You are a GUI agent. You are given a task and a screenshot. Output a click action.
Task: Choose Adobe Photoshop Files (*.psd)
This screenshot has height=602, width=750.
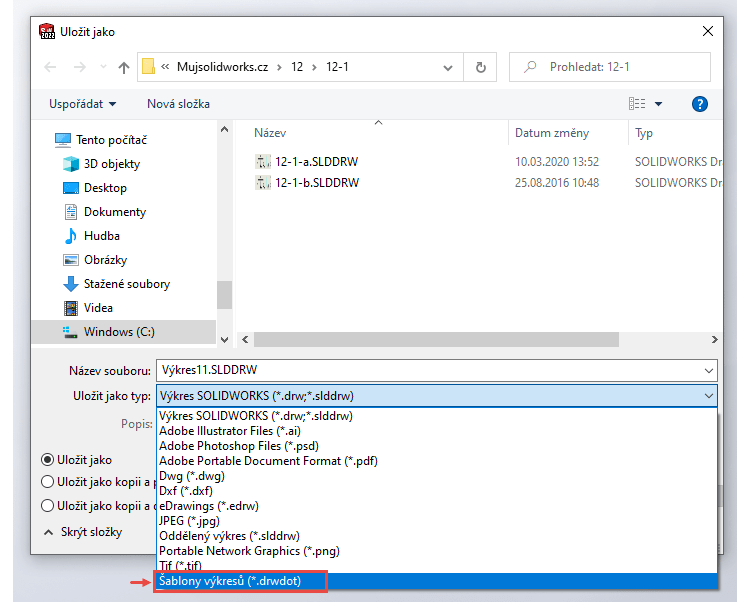tap(437, 446)
